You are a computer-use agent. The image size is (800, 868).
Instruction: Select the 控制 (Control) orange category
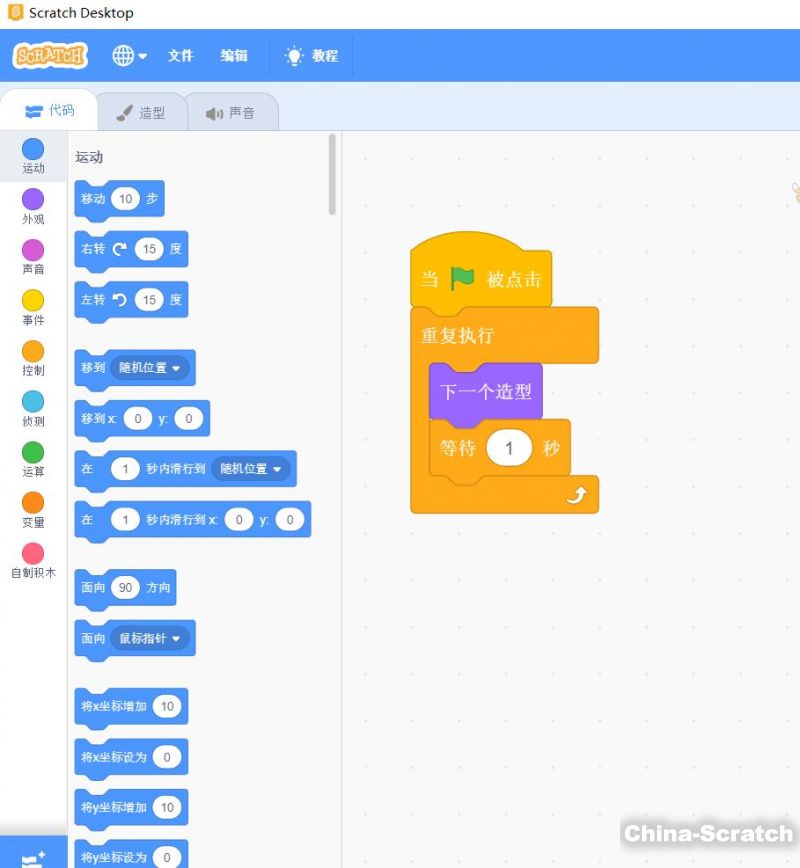pyautogui.click(x=33, y=358)
